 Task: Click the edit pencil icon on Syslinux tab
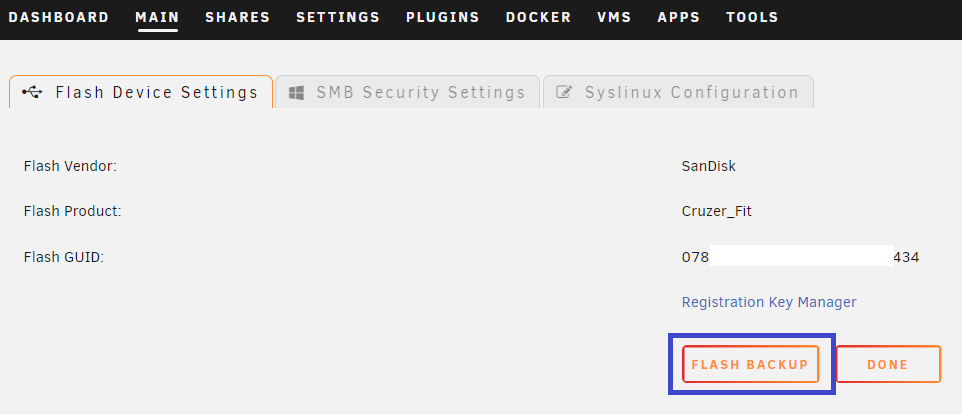coord(564,93)
